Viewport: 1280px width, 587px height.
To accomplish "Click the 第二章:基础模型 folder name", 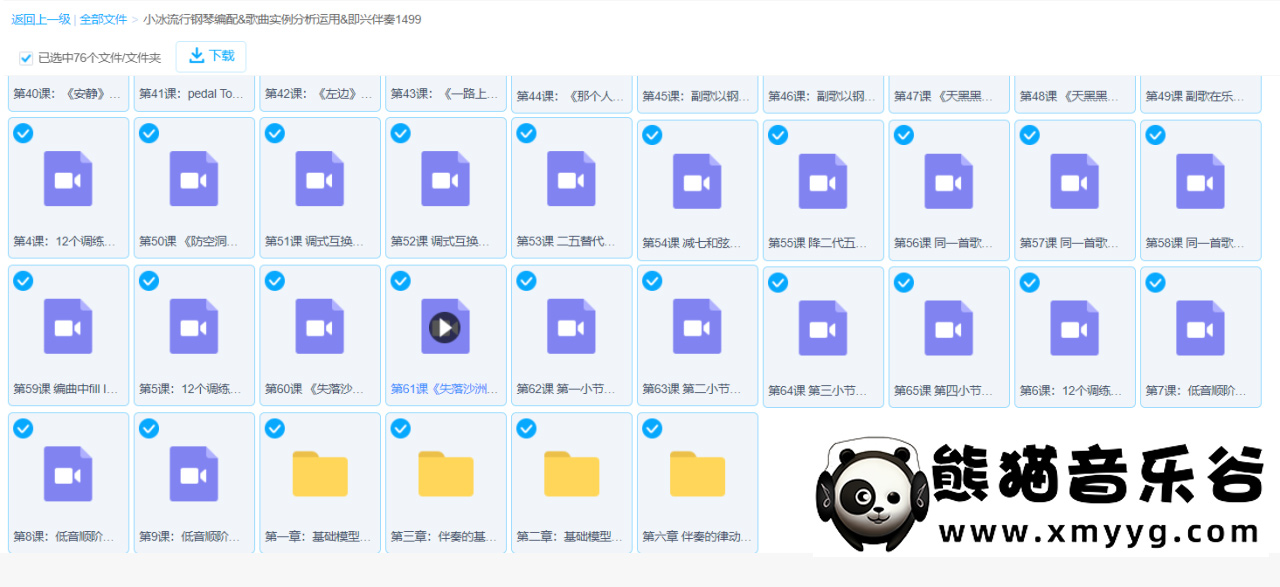I will (571, 537).
